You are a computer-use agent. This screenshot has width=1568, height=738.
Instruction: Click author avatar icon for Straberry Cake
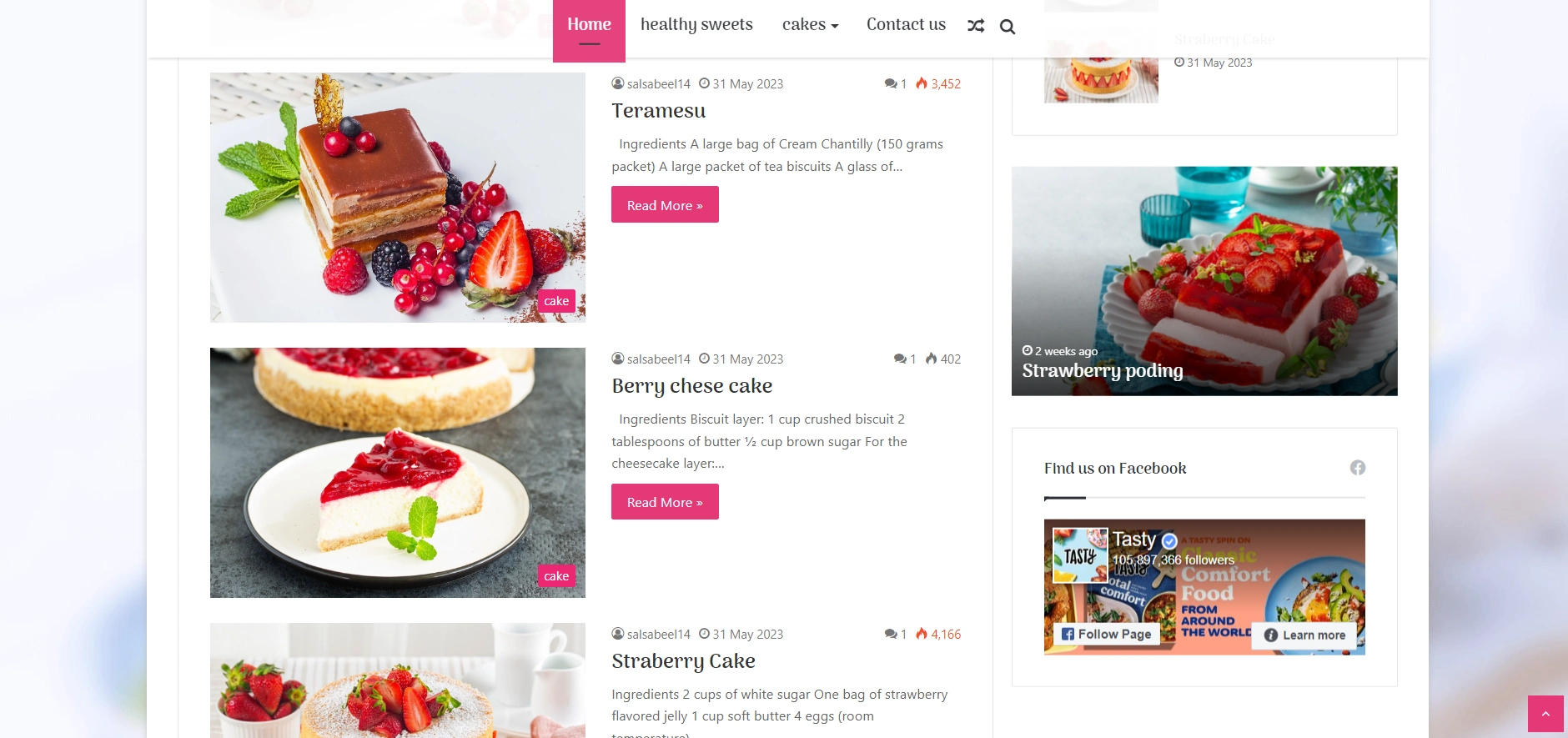(x=618, y=634)
